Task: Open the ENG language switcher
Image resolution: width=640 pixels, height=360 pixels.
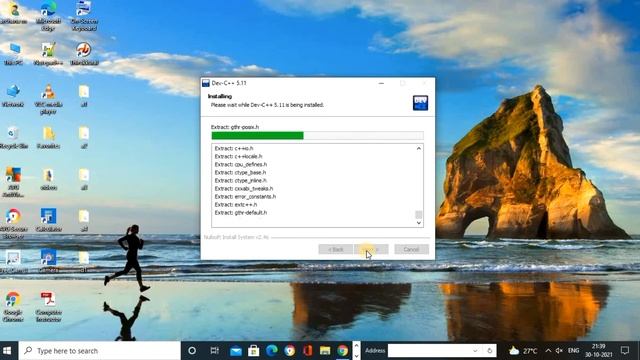Action: click(573, 351)
